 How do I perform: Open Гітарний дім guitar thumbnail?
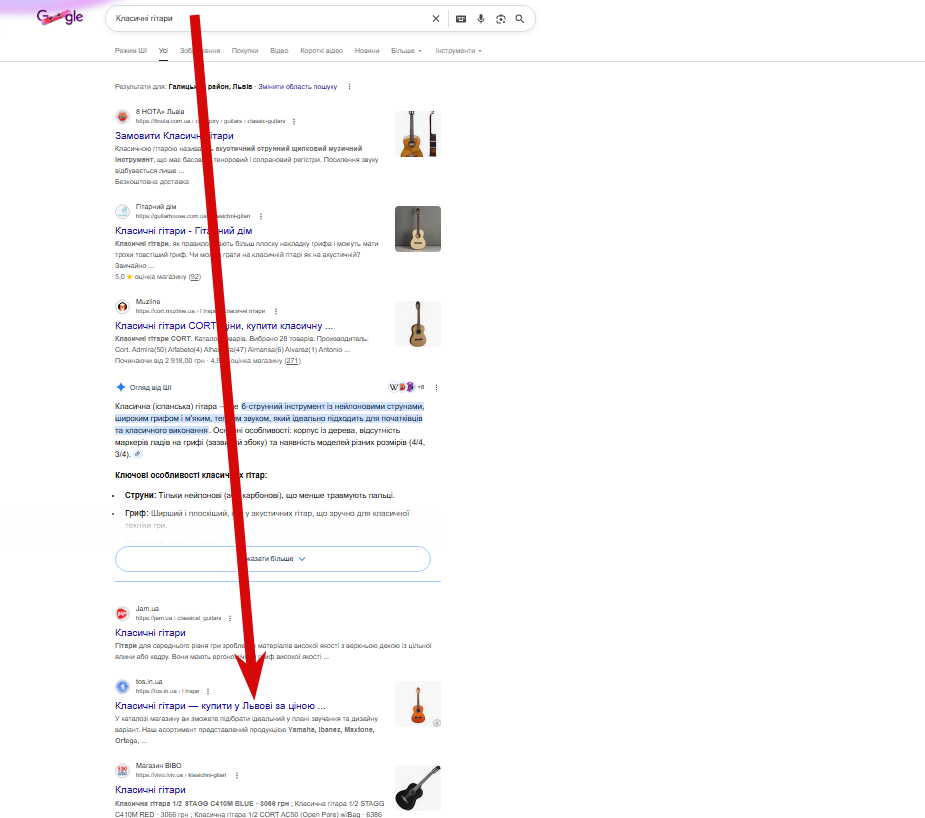point(418,229)
